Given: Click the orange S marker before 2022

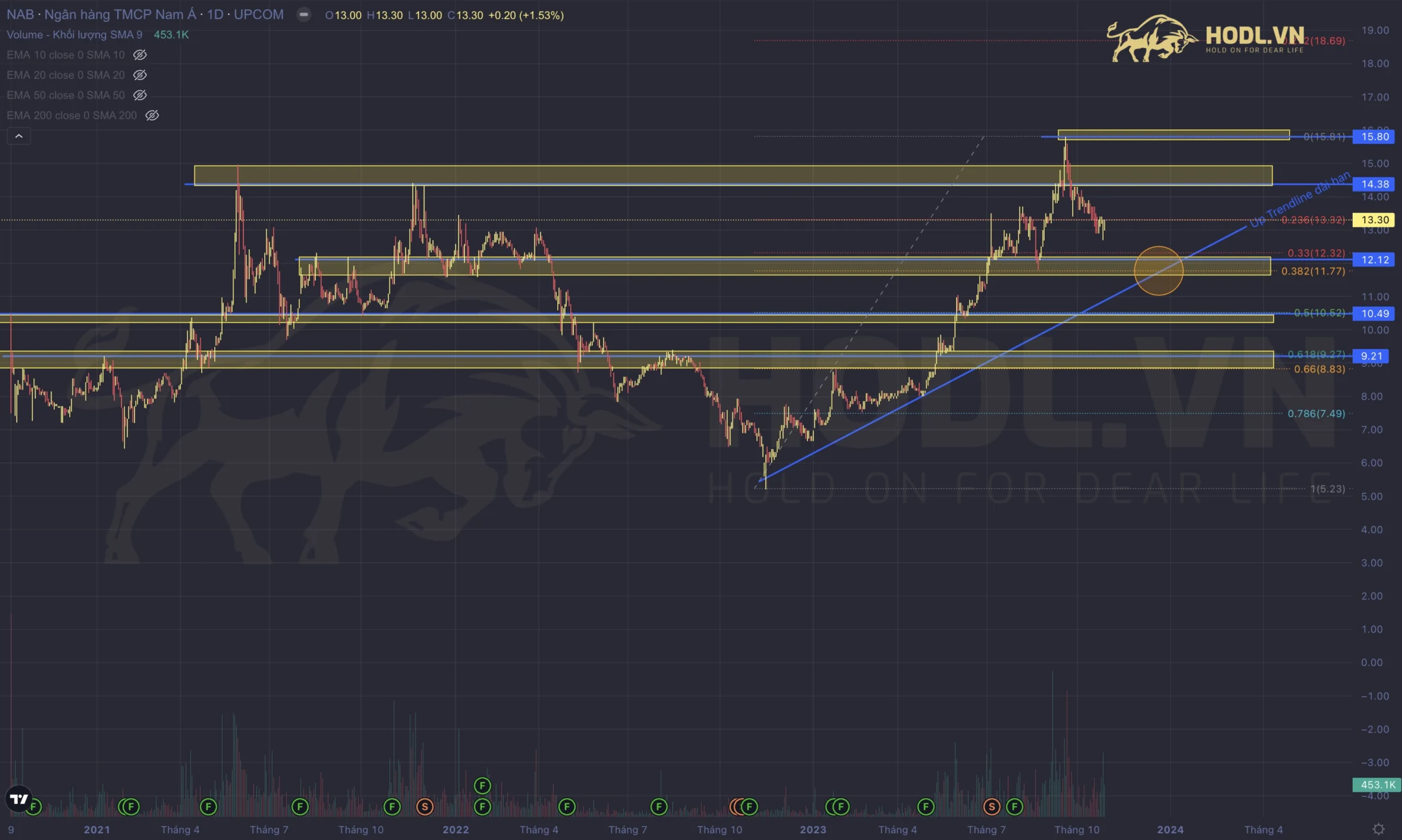Looking at the screenshot, I should (x=424, y=807).
